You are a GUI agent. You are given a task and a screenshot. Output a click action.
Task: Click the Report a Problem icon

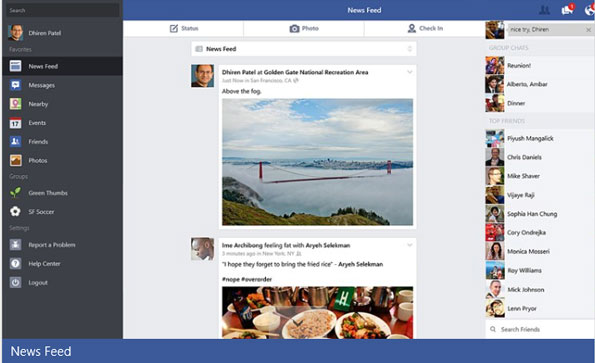coord(16,245)
